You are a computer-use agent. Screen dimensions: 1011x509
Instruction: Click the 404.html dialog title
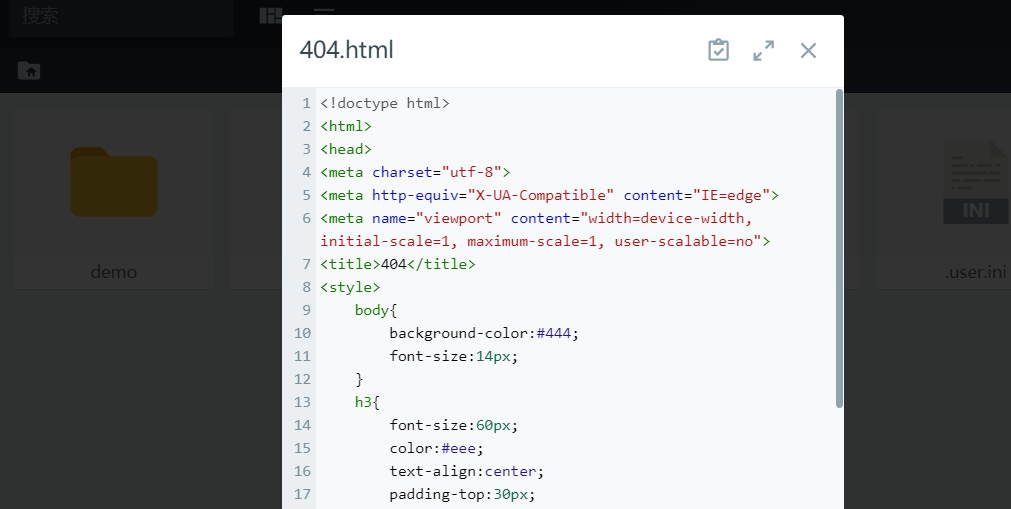[x=346, y=50]
